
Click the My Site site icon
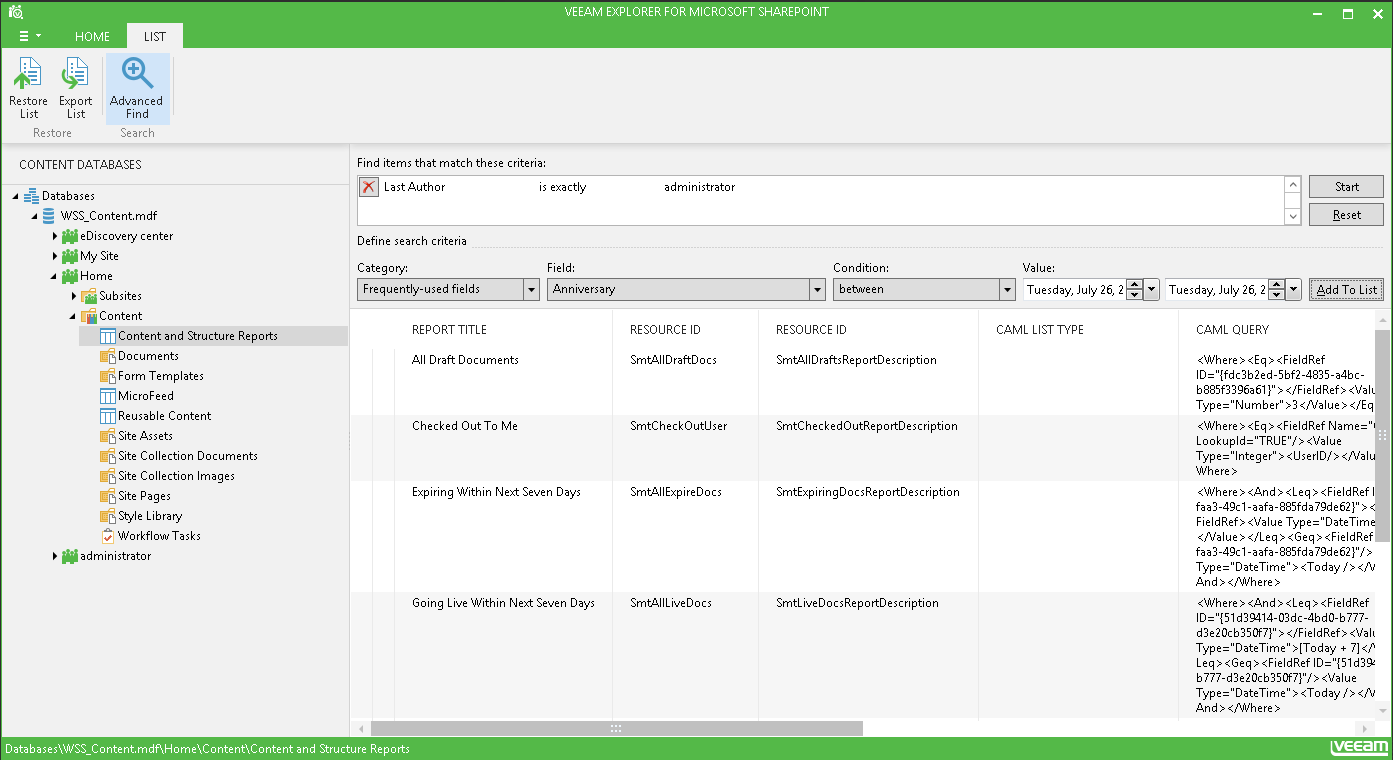click(x=69, y=256)
